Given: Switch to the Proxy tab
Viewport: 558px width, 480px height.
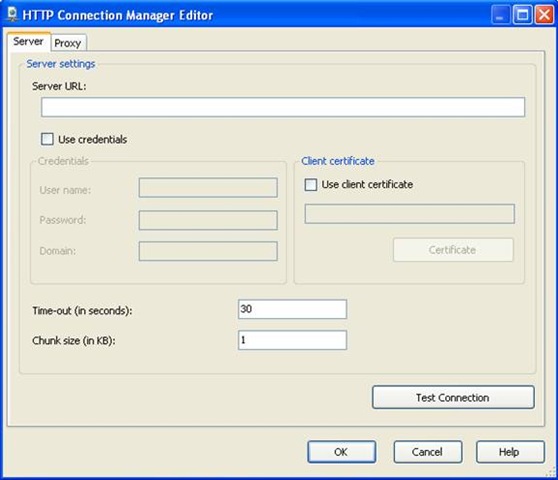Looking at the screenshot, I should (x=68, y=43).
